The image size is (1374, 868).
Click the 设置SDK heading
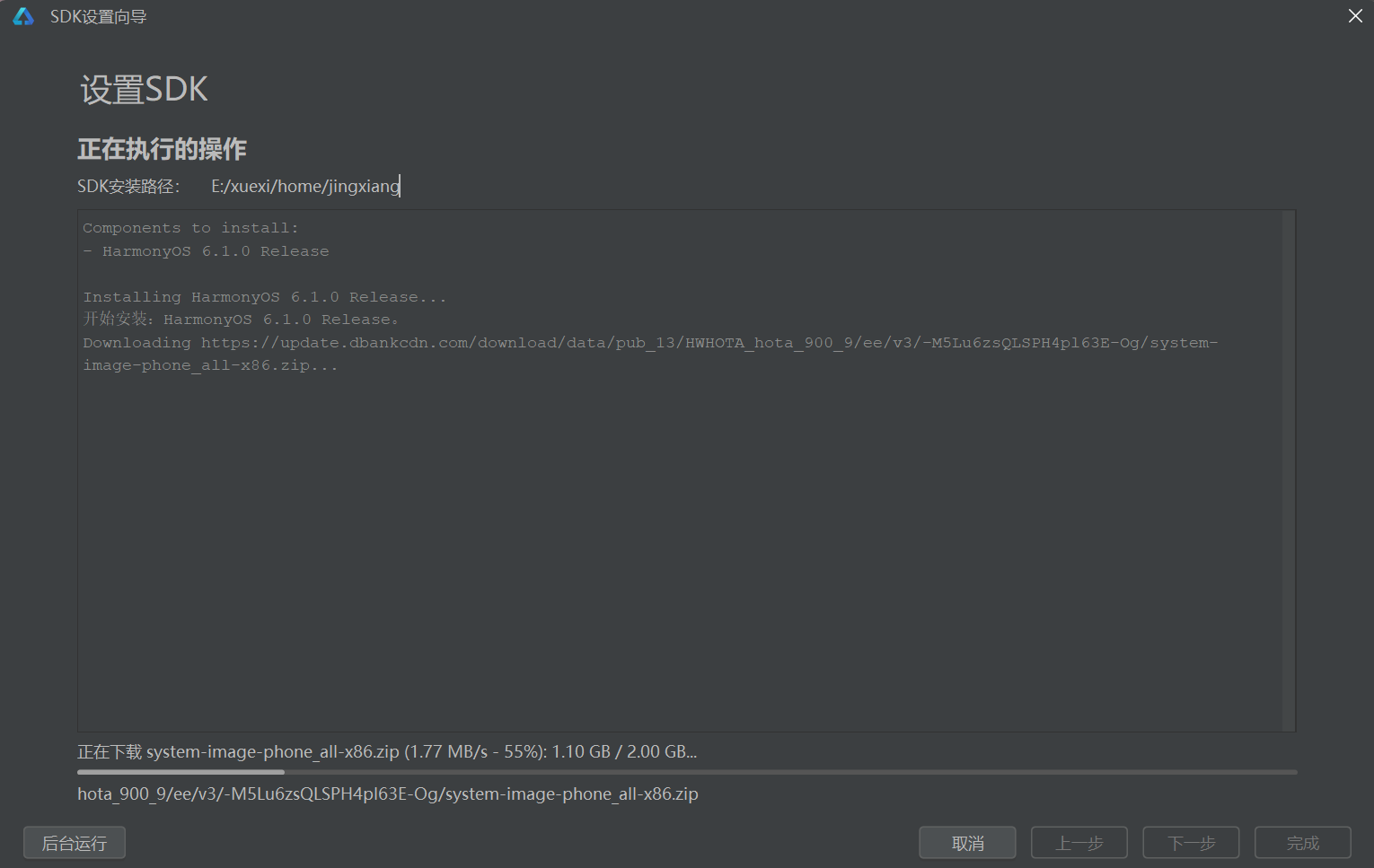click(x=144, y=90)
